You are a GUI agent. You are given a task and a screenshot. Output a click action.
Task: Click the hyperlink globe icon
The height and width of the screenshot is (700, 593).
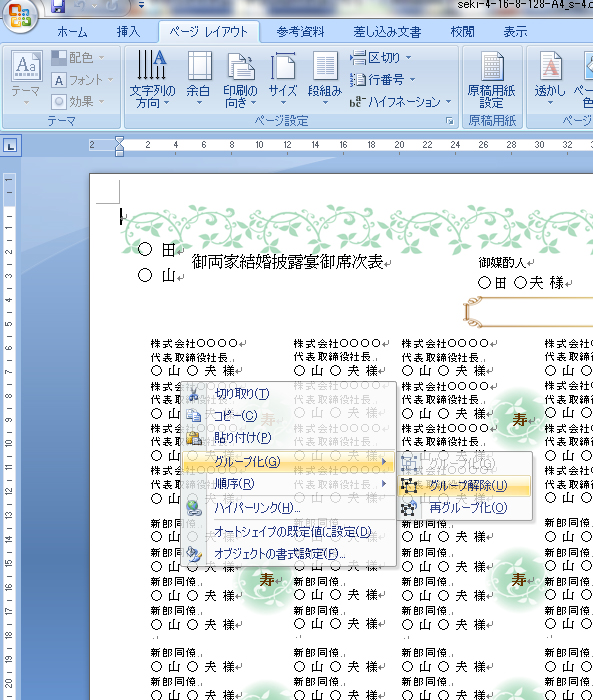point(194,508)
